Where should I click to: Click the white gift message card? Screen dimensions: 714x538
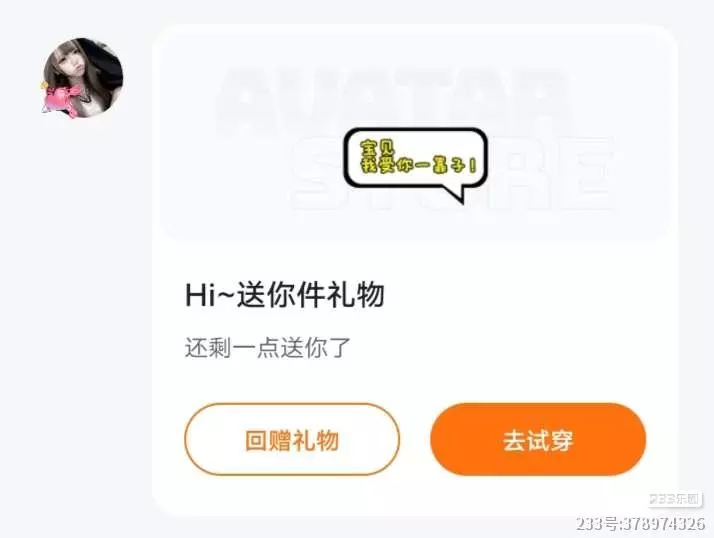[x=415, y=270]
